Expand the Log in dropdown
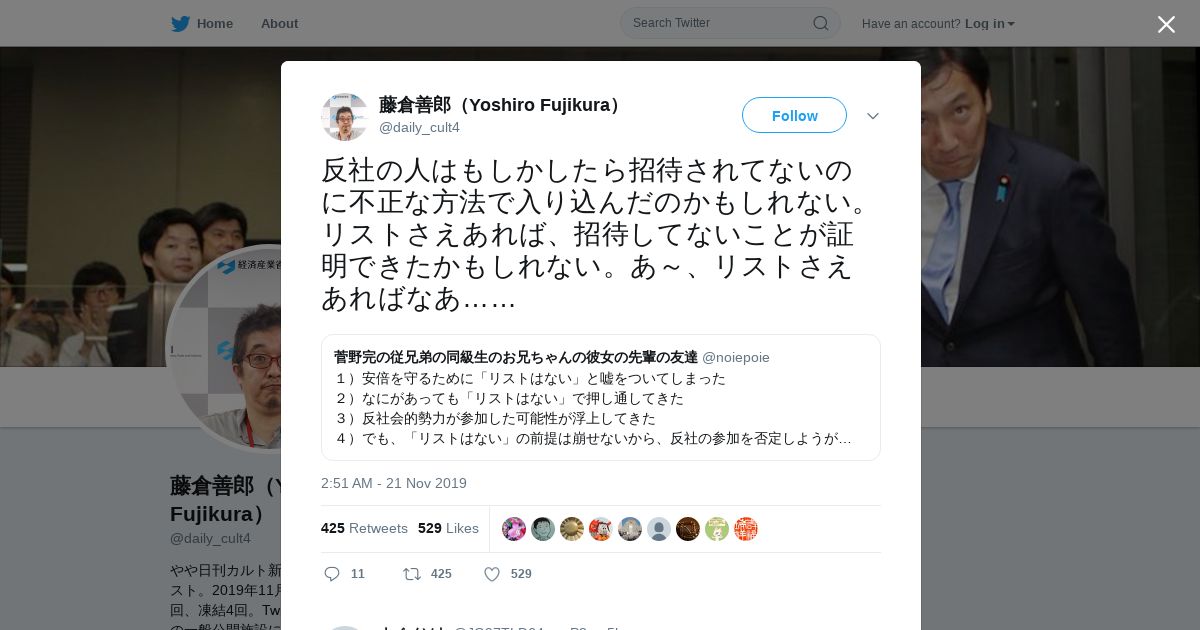The height and width of the screenshot is (630, 1200). 989,23
